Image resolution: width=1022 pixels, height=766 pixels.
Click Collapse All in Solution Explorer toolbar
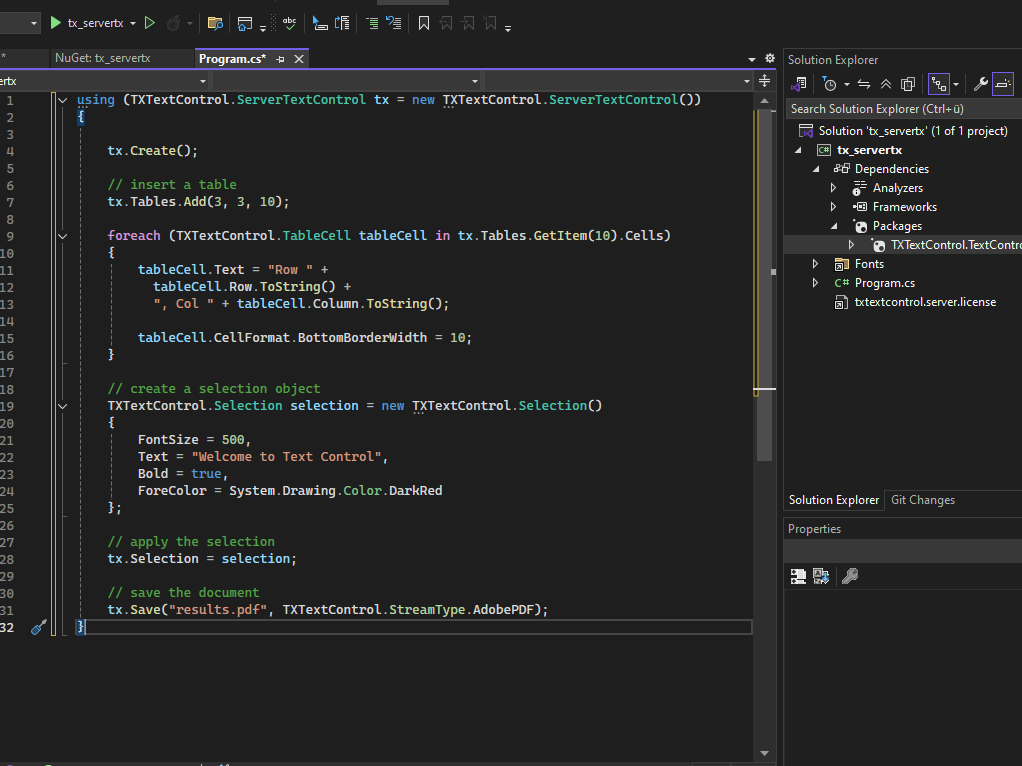pos(886,84)
